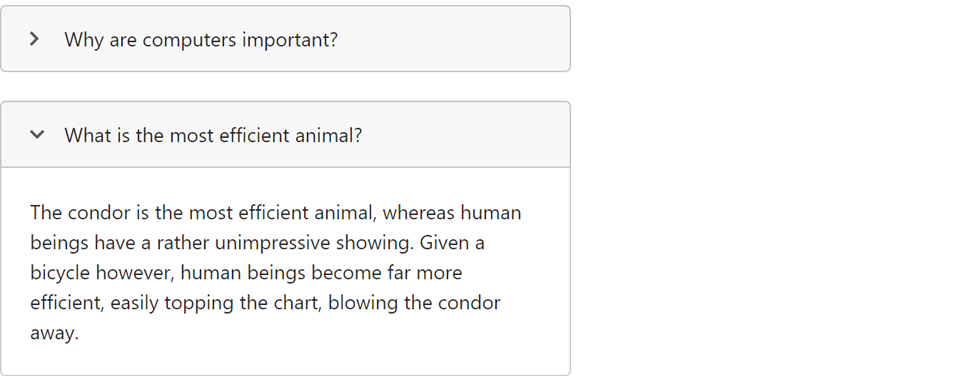Select 'What is the most efficient animal?' title text
The image size is (975, 376).
pos(213,135)
